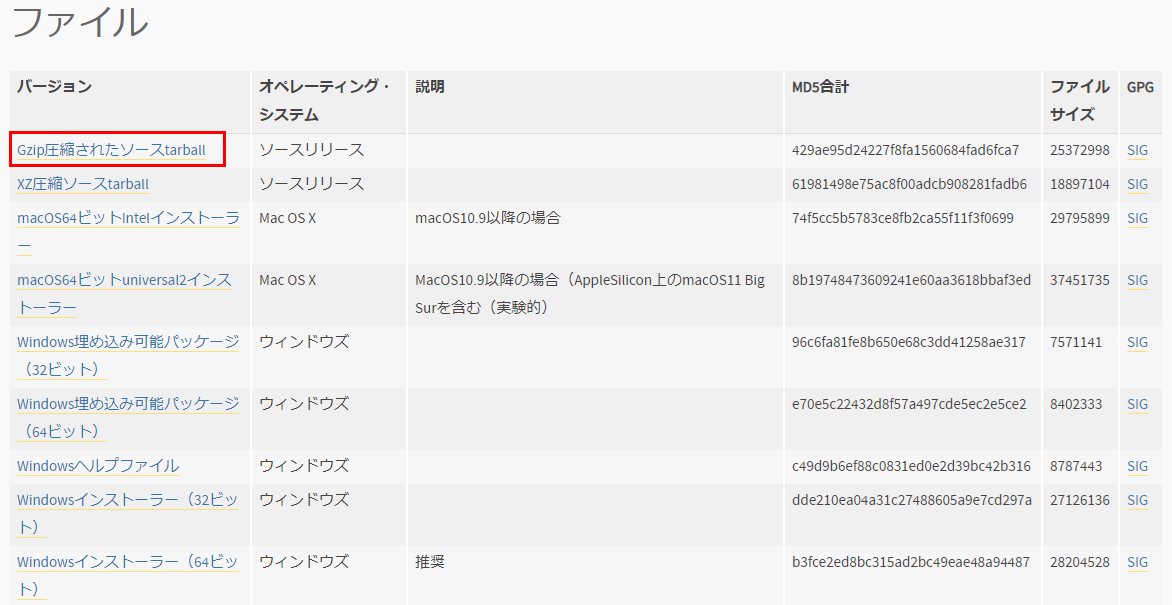Select file size 27126136
The height and width of the screenshot is (605, 1172).
1080,500
